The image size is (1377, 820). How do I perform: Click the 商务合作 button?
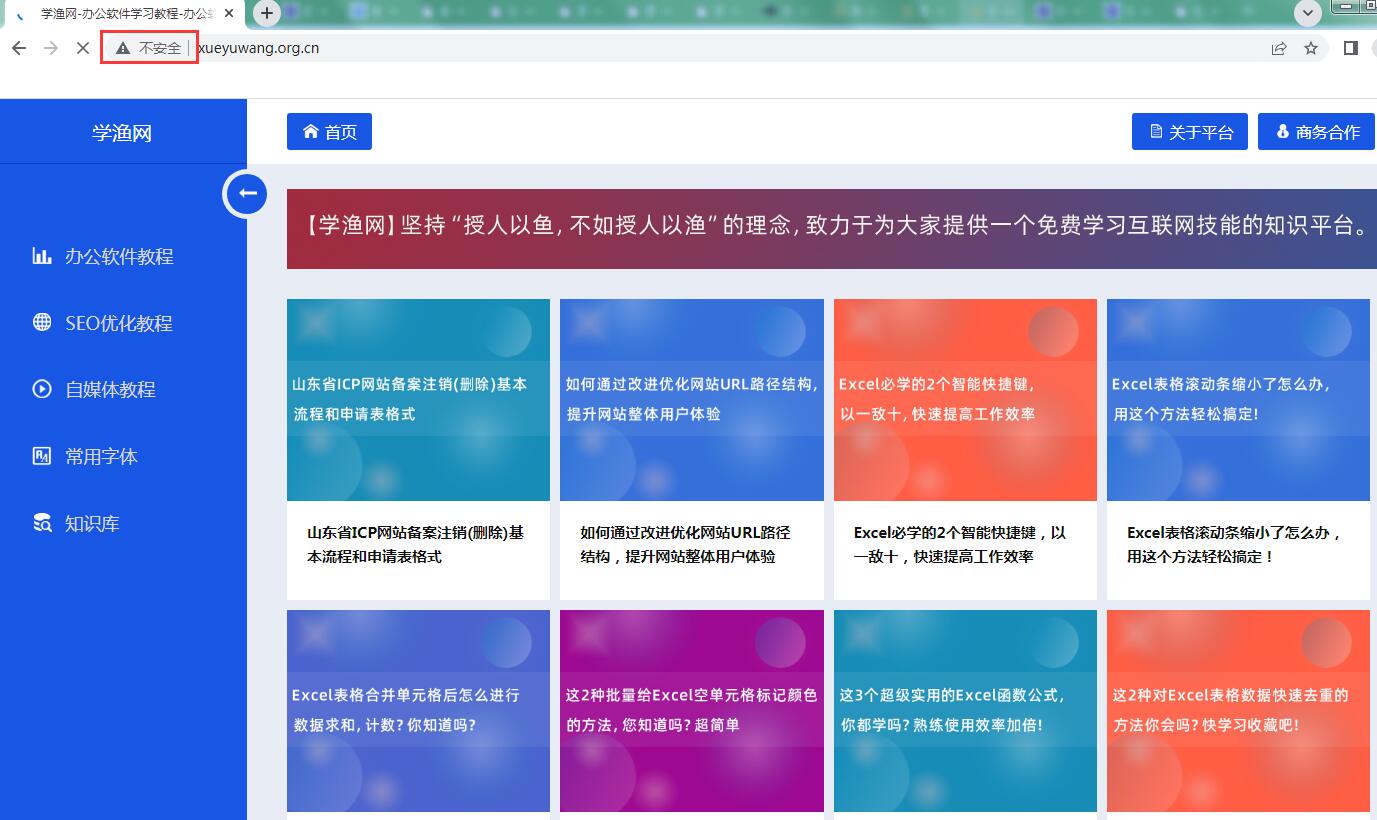1316,131
